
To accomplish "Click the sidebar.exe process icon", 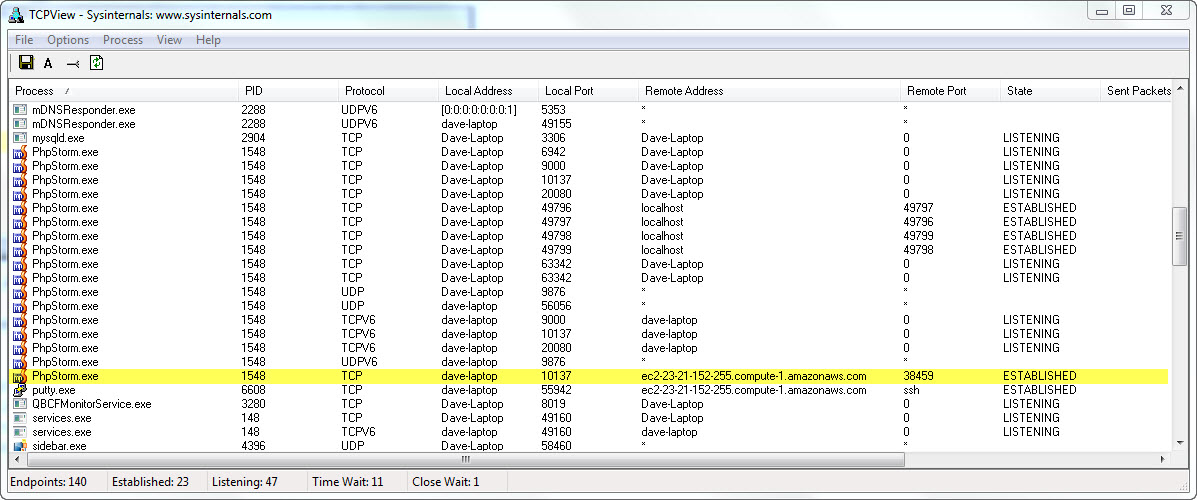I will tap(20, 446).
